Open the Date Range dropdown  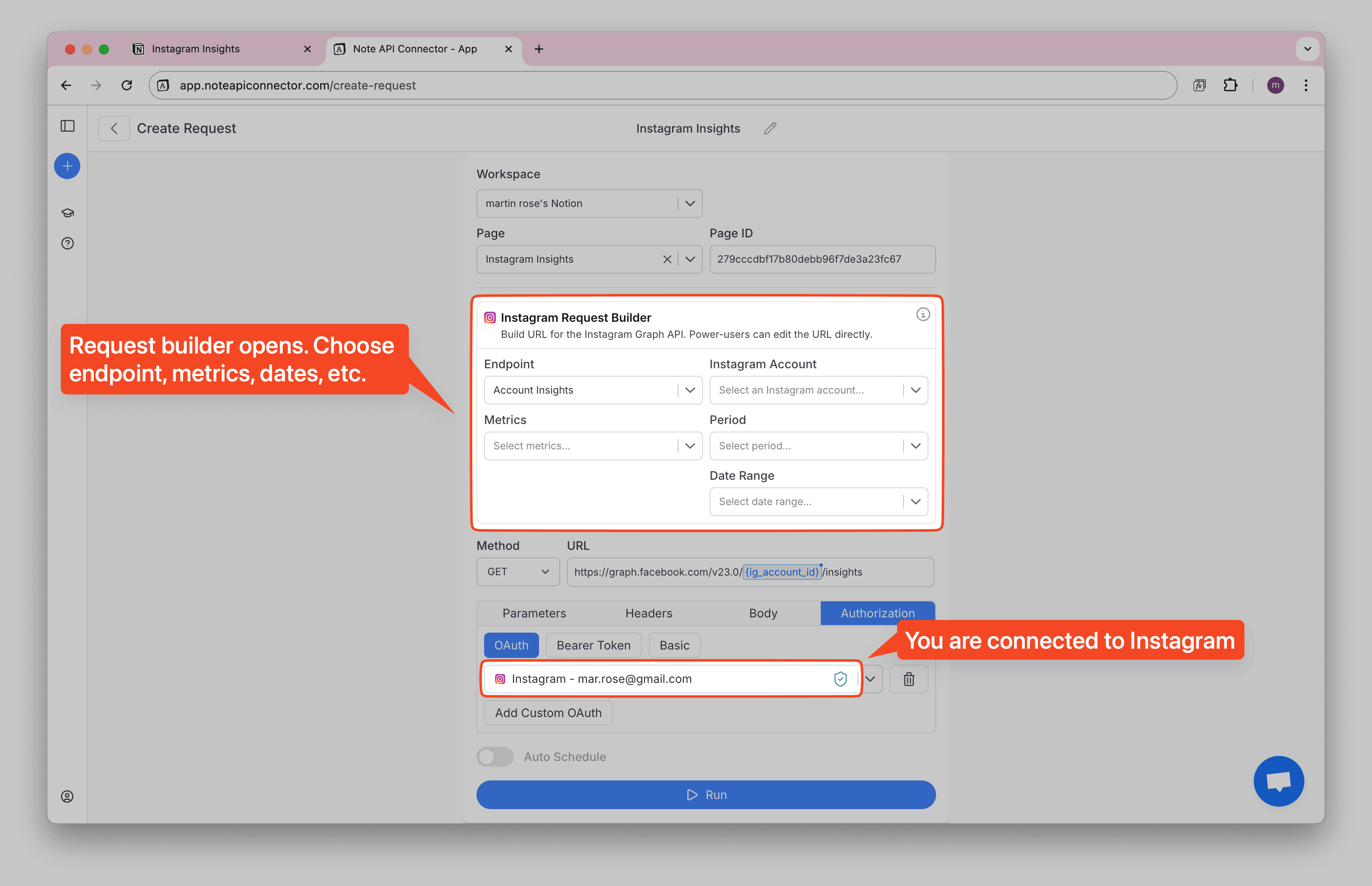coord(818,502)
